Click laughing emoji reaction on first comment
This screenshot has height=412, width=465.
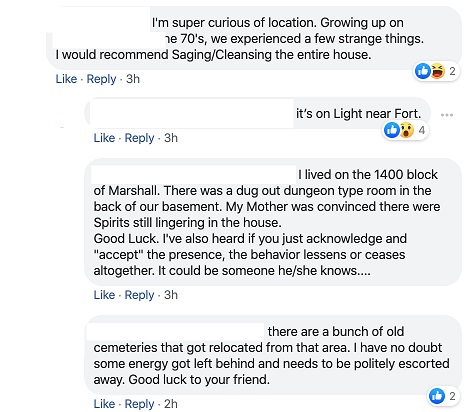tap(438, 71)
